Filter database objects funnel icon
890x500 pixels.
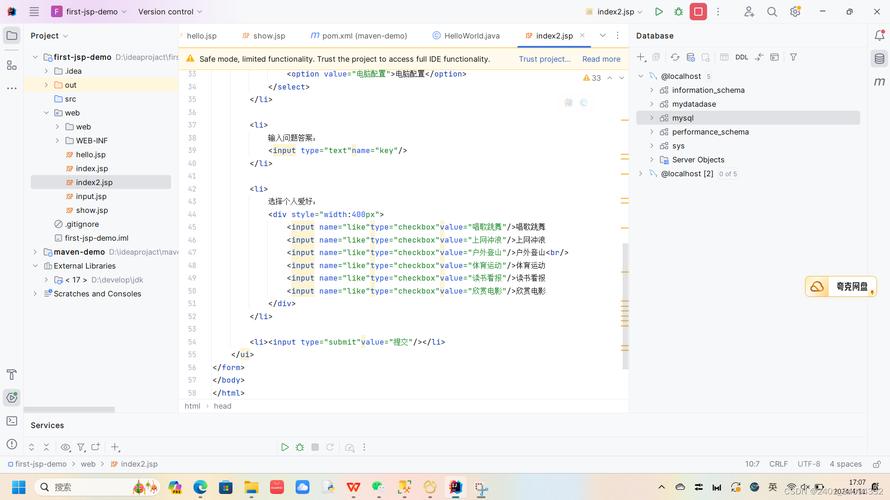tap(793, 57)
